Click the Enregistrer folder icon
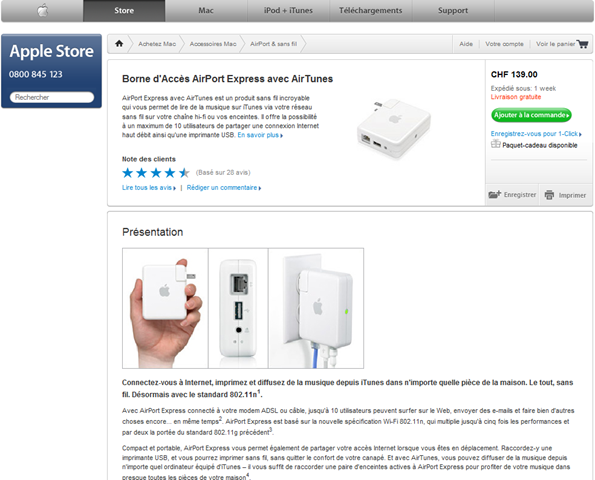Screen dimensions: 595x480 click(494, 194)
